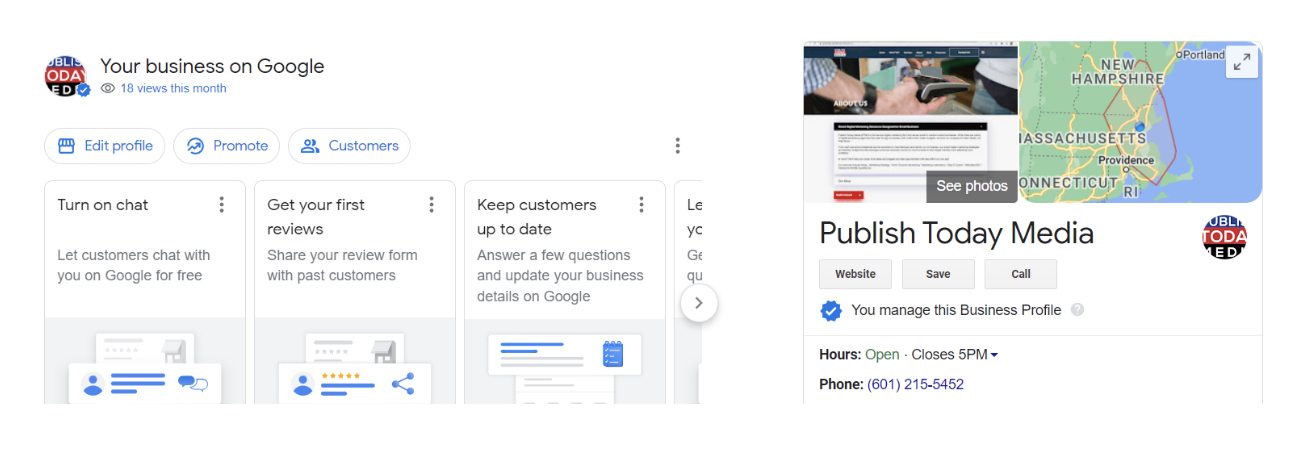Click the Publish Today Media logo in the knowledge panel
The image size is (1290, 458).
(1224, 237)
